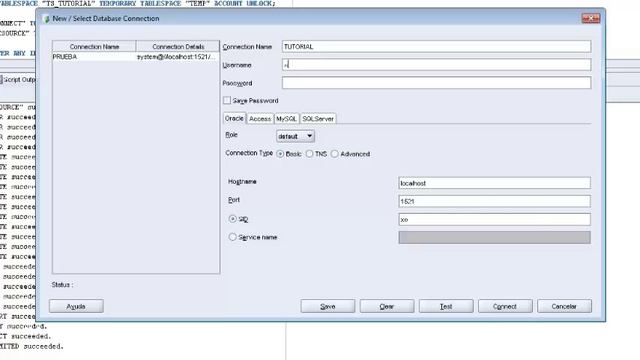Enable the Save Password checkbox

tap(227, 100)
